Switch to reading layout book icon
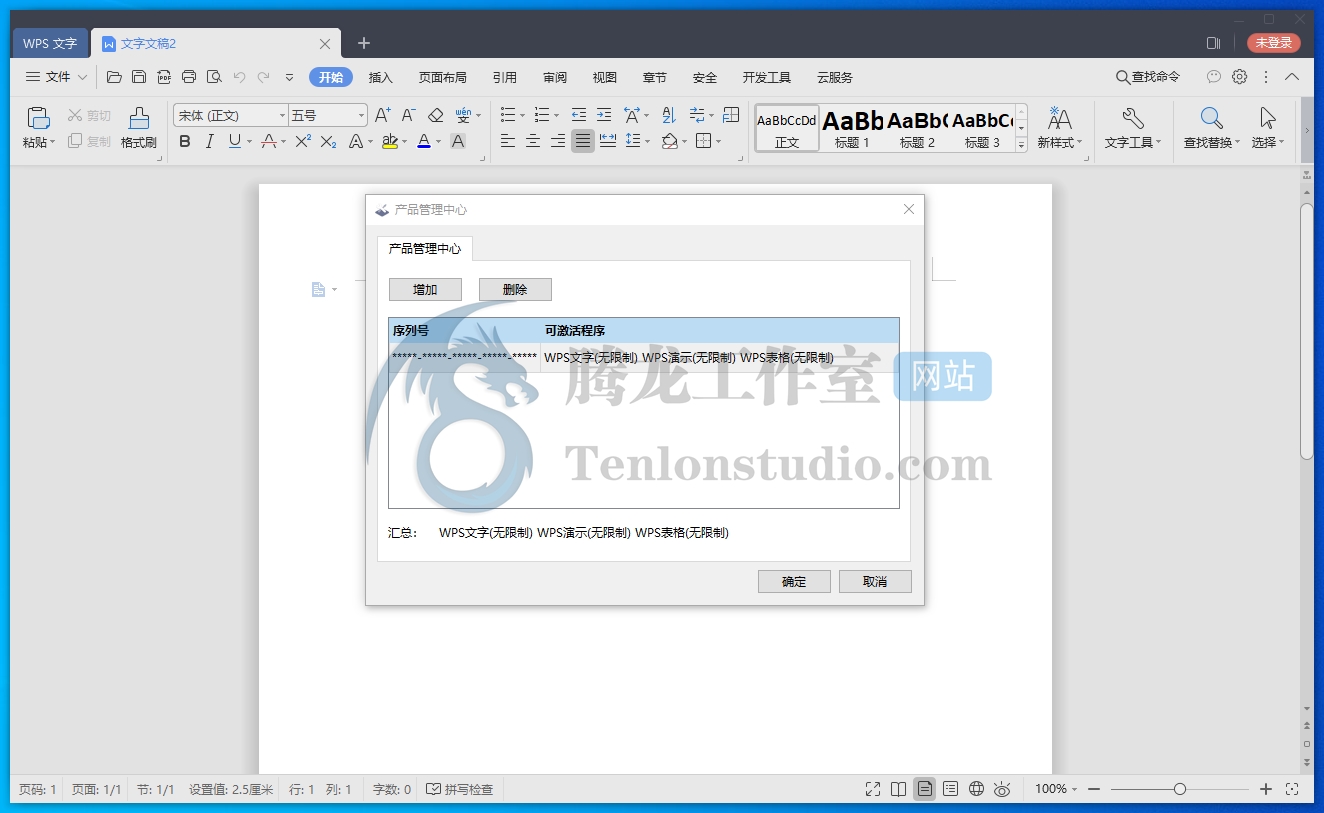Image resolution: width=1324 pixels, height=813 pixels. (x=898, y=789)
